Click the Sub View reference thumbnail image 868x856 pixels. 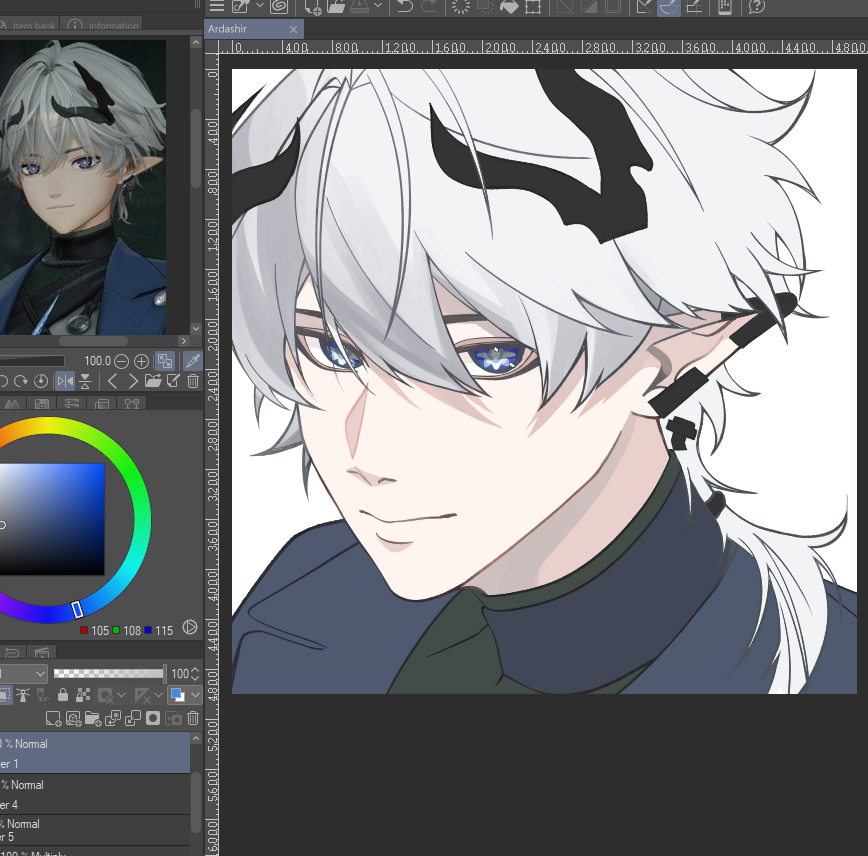83,186
